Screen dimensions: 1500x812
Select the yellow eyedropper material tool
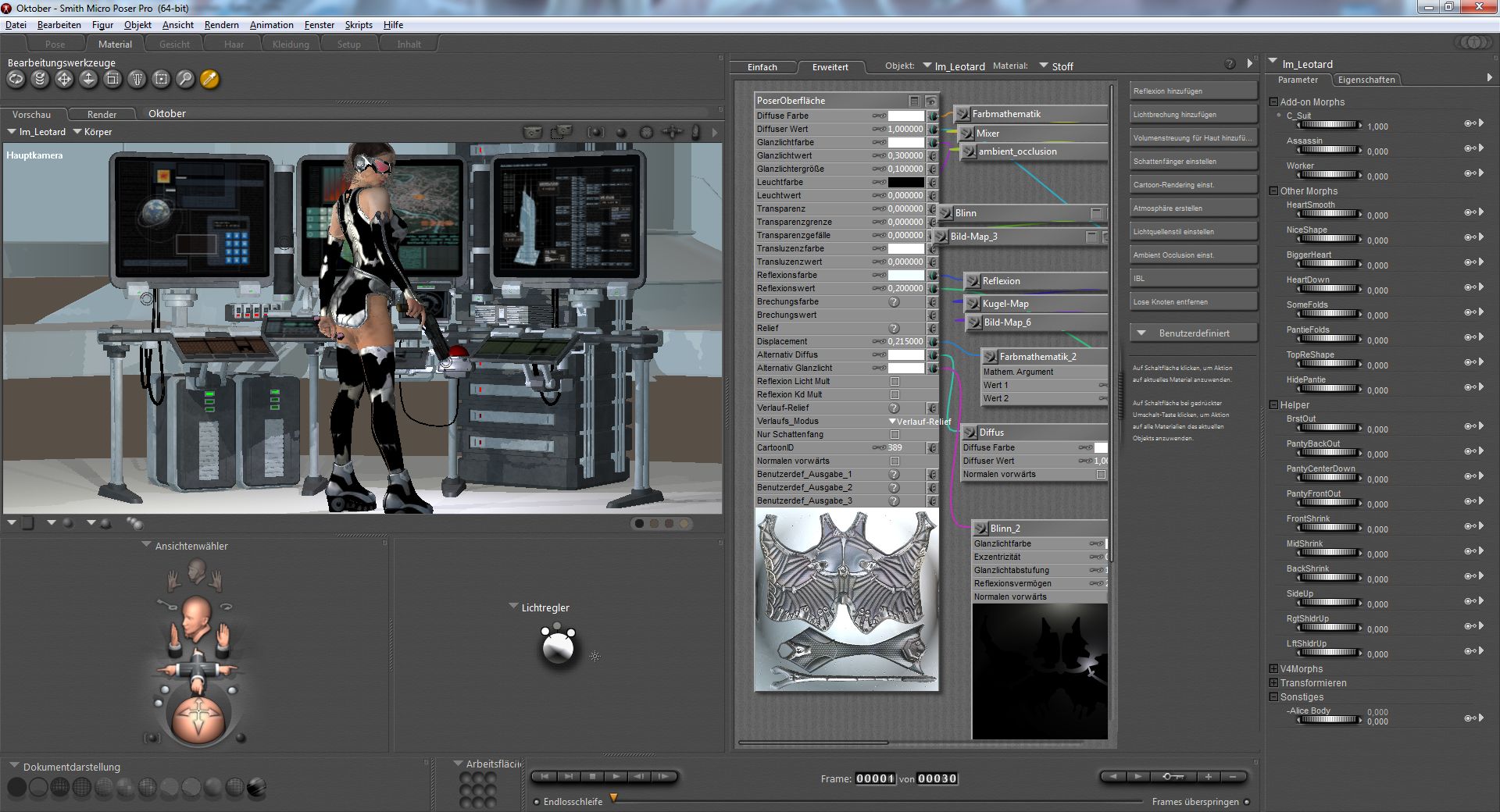tap(209, 79)
